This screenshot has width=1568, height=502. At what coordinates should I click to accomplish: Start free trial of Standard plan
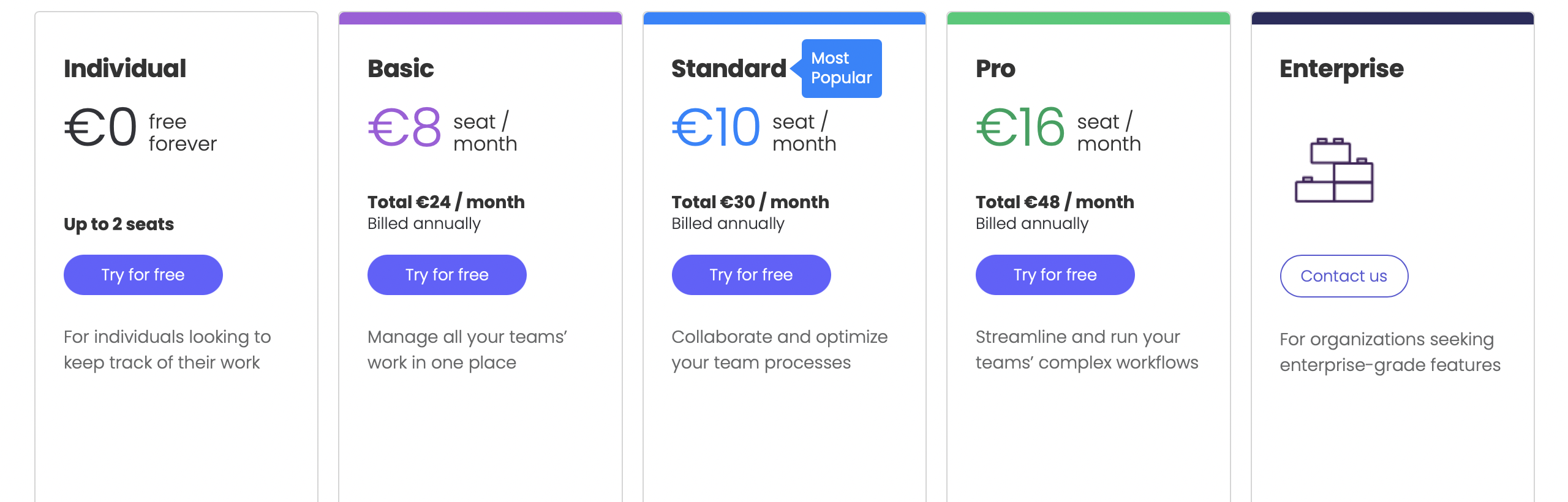751,275
